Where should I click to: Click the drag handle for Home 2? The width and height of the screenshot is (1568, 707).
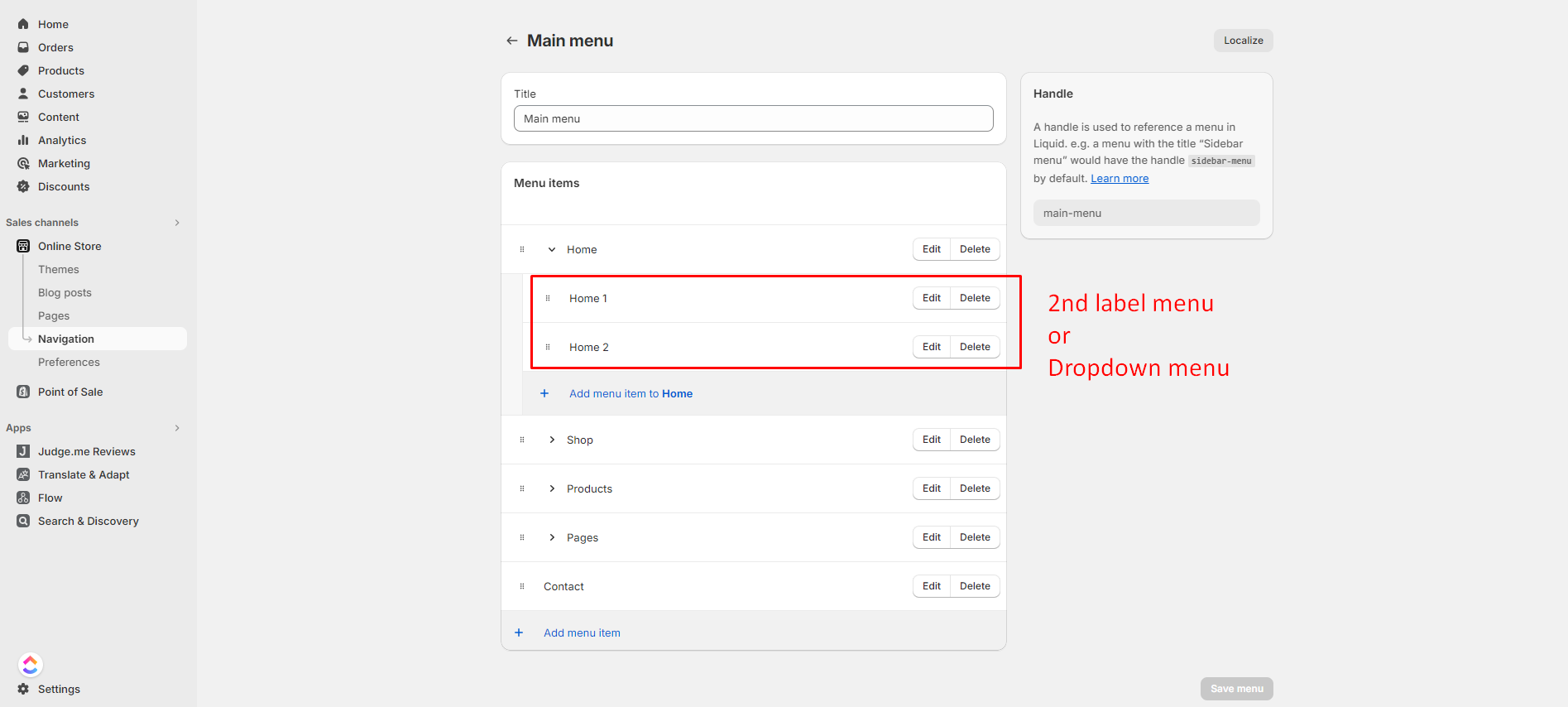coord(548,347)
